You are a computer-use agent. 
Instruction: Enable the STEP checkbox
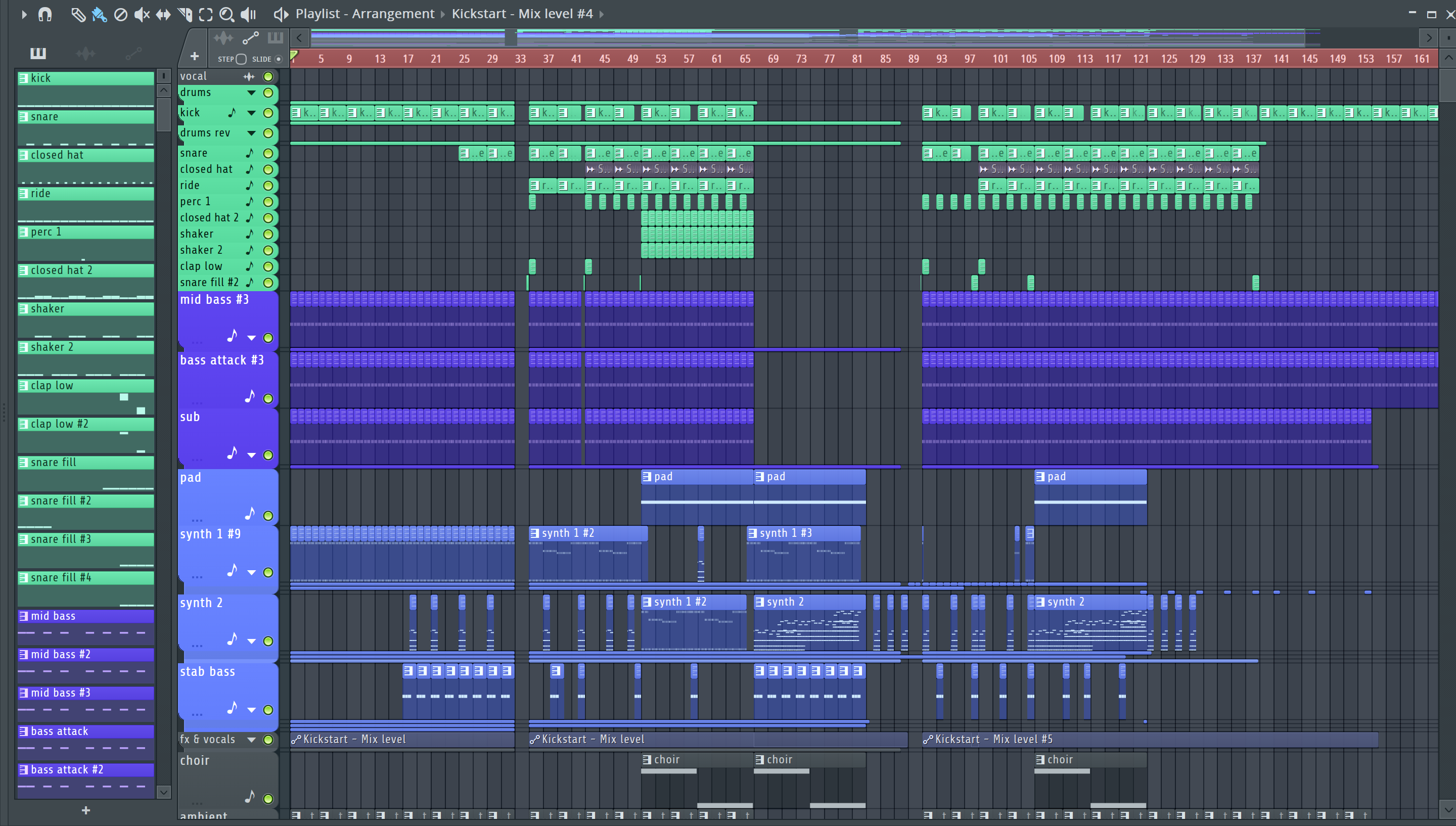241,59
